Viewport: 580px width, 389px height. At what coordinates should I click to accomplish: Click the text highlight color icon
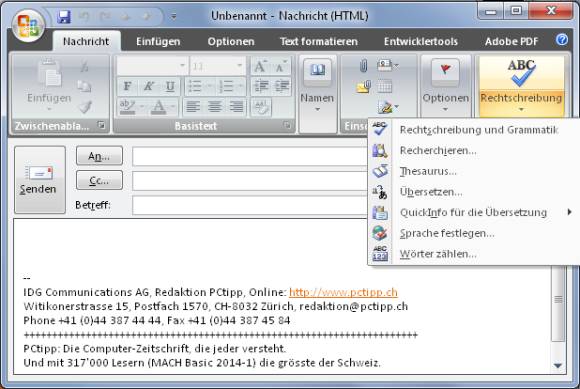click(x=127, y=107)
